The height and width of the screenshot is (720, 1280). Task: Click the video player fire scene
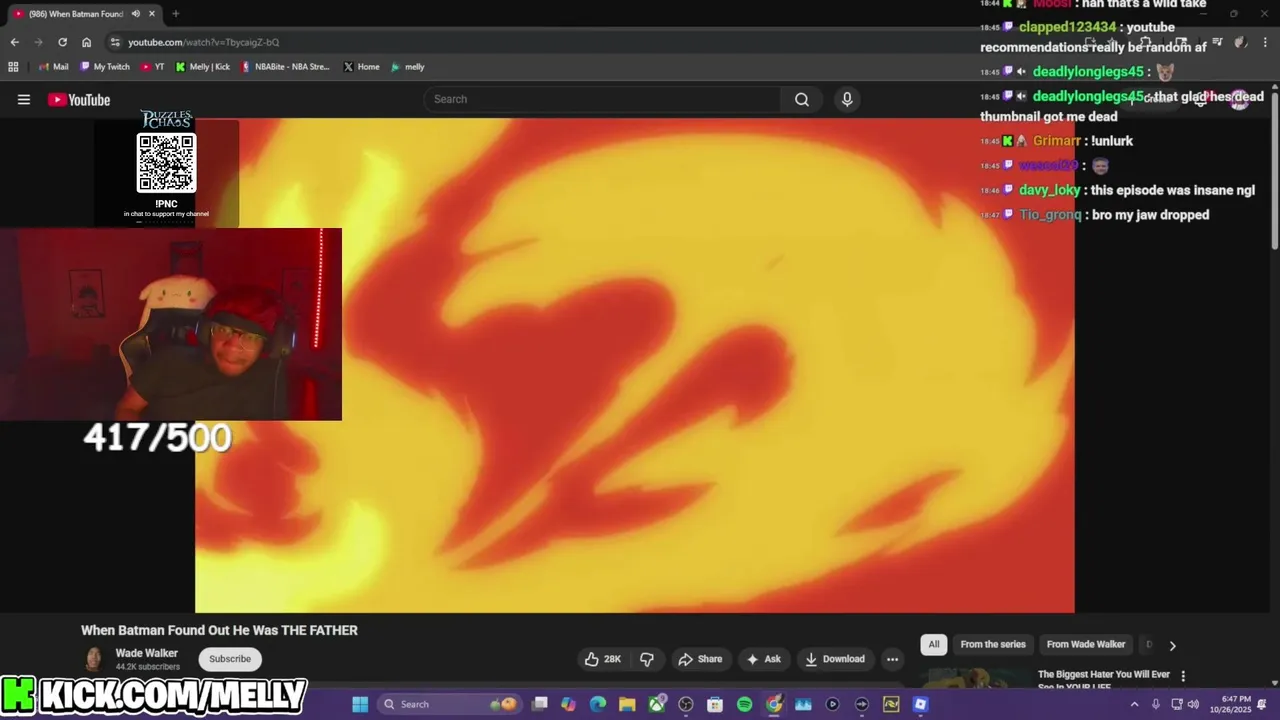(x=634, y=365)
